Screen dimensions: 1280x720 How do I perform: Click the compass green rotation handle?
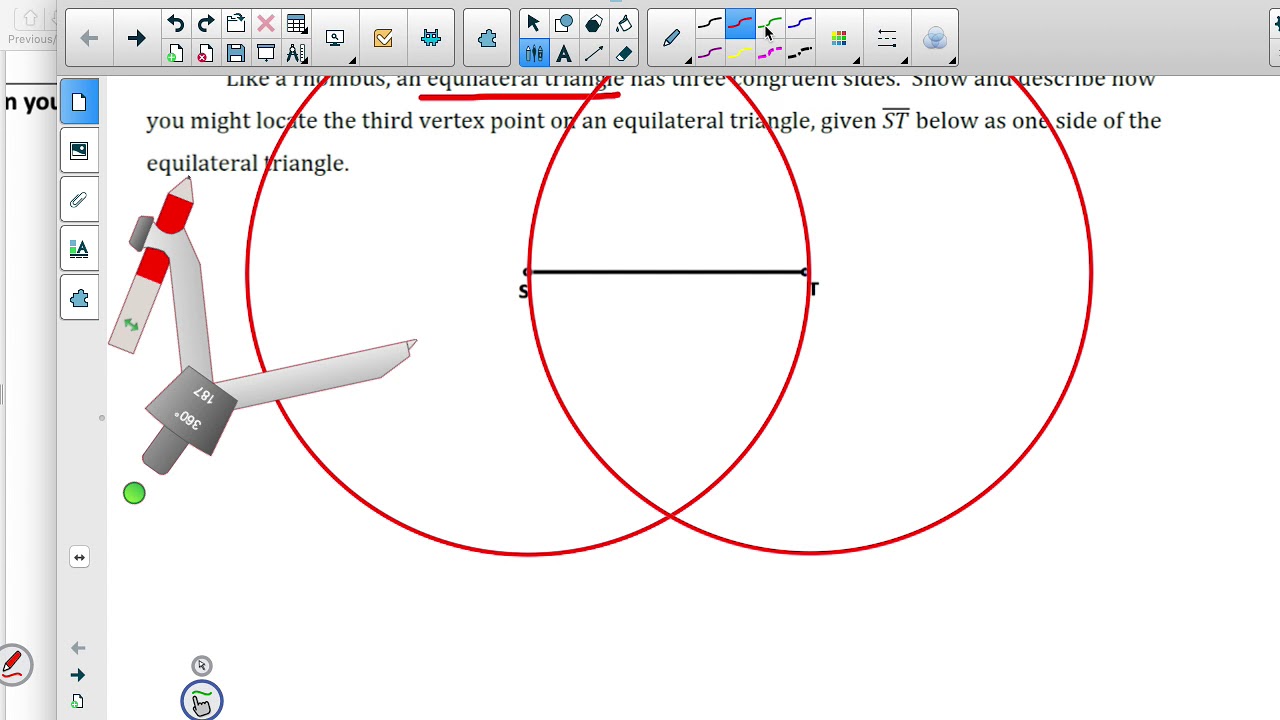[x=134, y=493]
